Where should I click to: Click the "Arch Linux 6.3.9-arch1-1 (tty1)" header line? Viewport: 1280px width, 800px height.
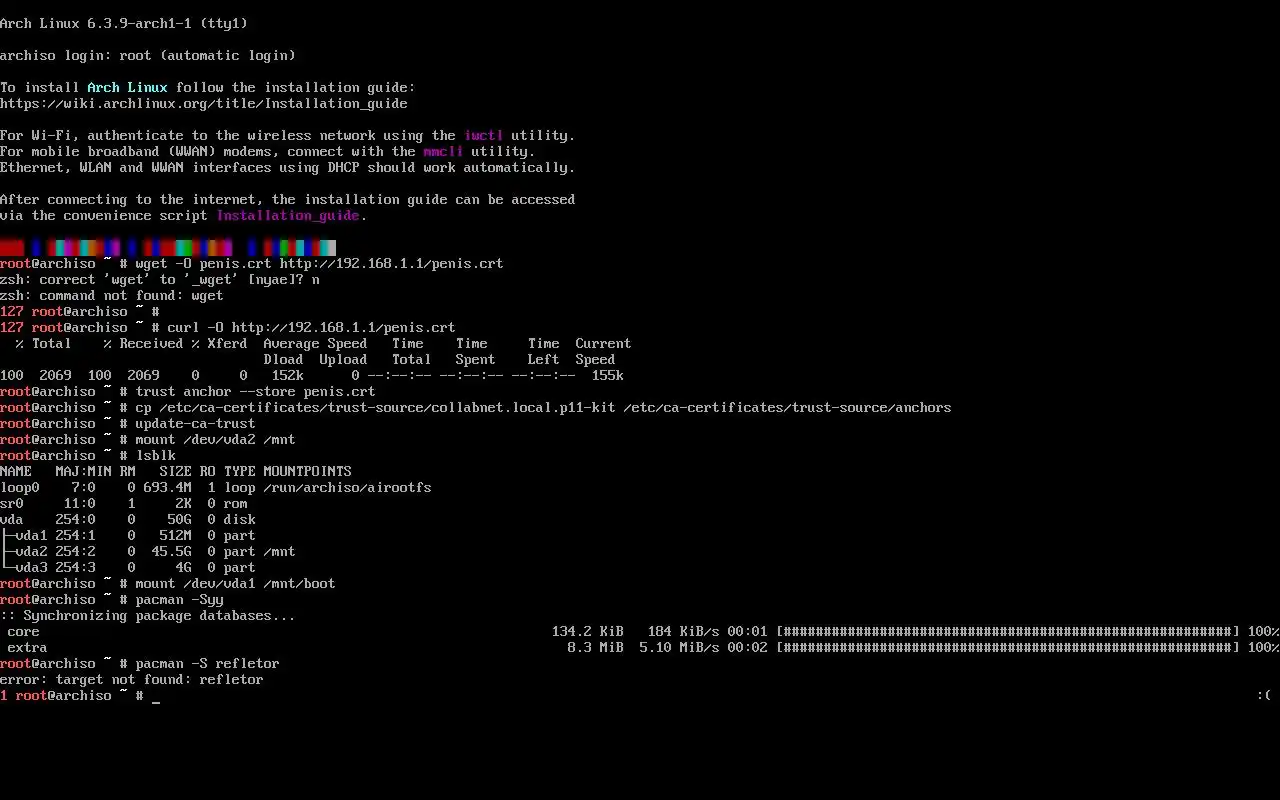click(124, 23)
